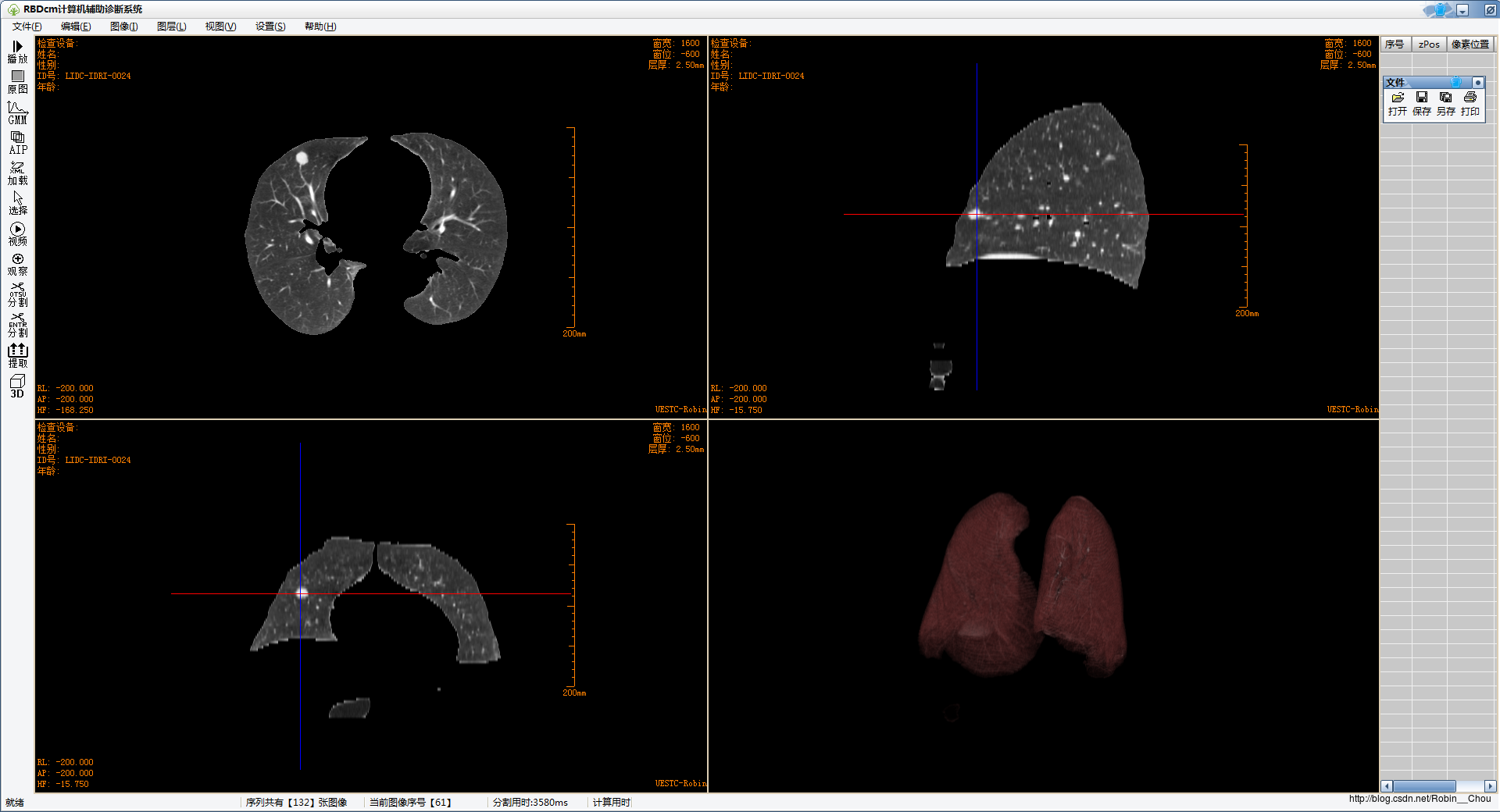Viewport: 1500px width, 812px height.
Task: Click the red 3D lung rendering
Action: coord(1023,584)
